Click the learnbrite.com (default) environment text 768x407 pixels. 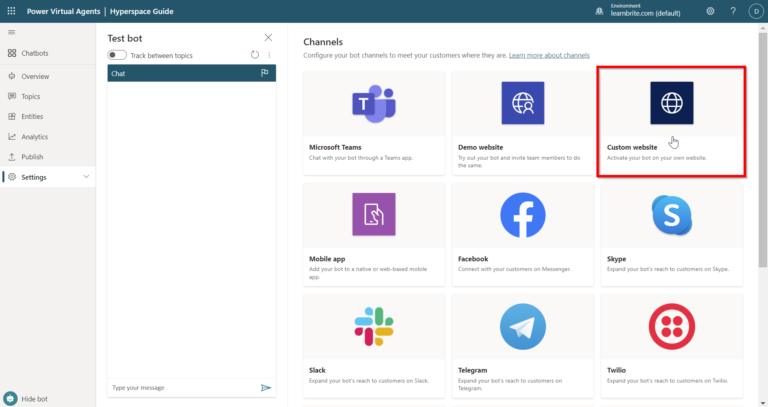(x=645, y=13)
